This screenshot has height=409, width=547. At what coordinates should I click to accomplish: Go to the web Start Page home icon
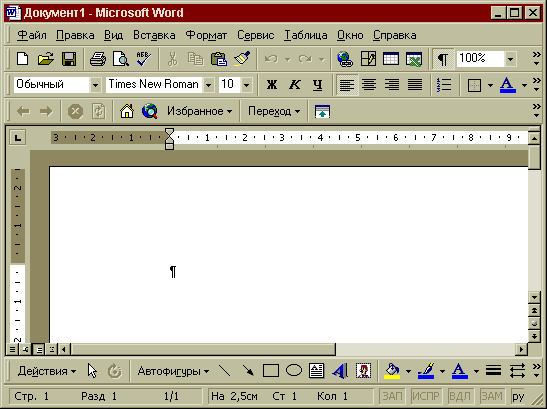[x=127, y=111]
